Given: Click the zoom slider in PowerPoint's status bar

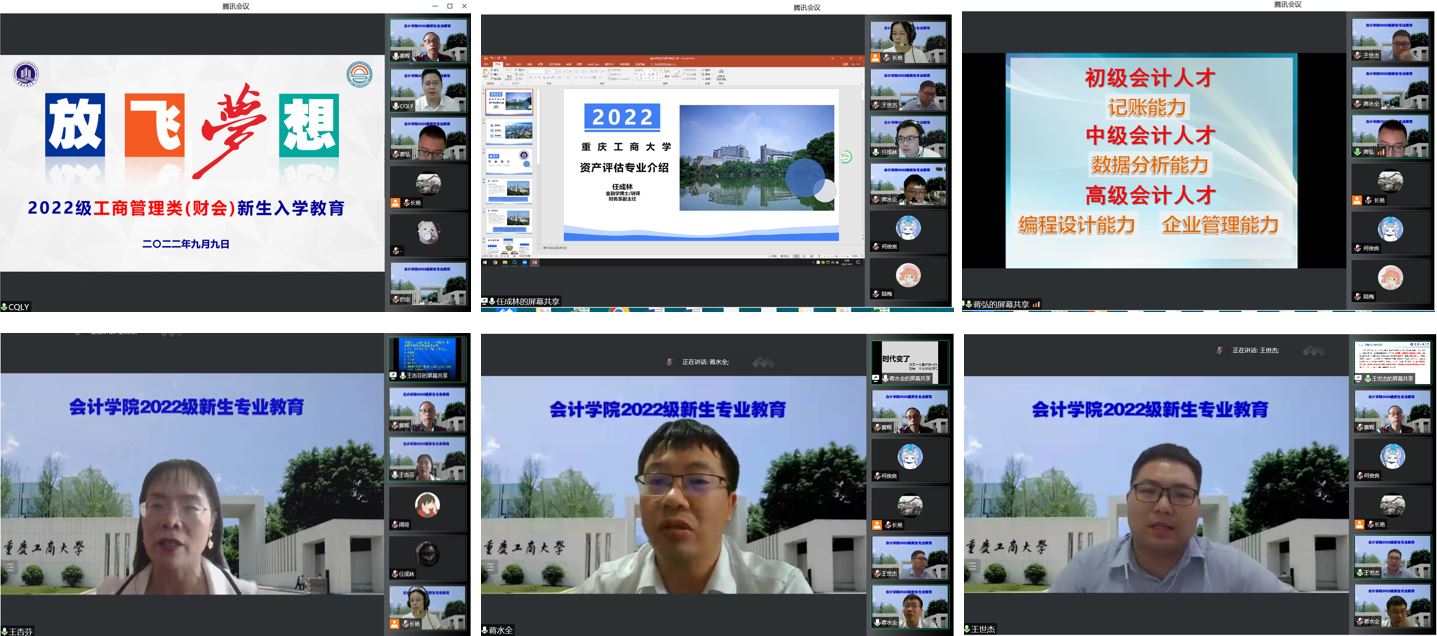Looking at the screenshot, I should pyautogui.click(x=835, y=255).
